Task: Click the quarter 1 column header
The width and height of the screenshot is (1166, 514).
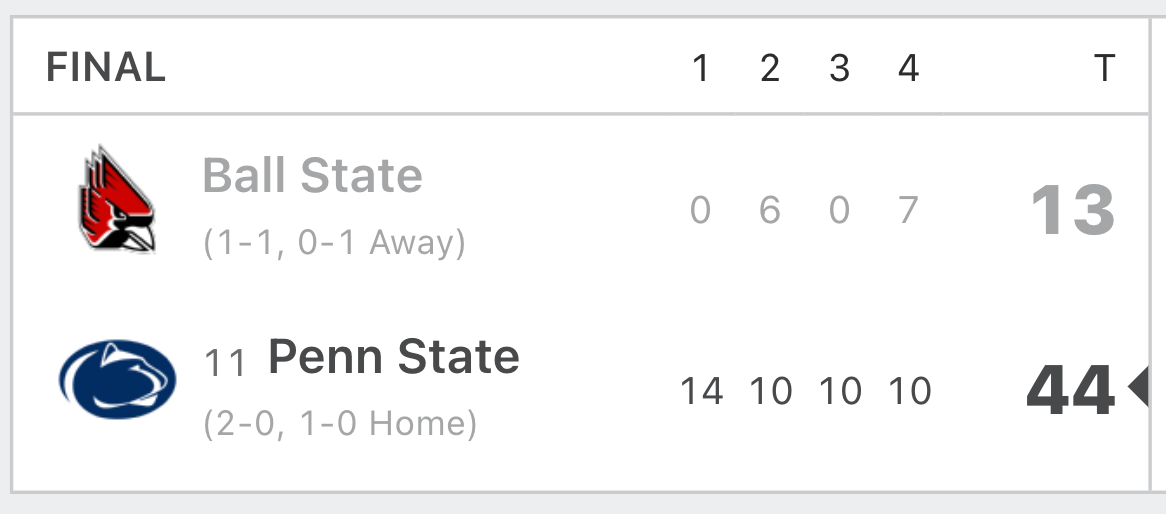Action: coord(700,68)
